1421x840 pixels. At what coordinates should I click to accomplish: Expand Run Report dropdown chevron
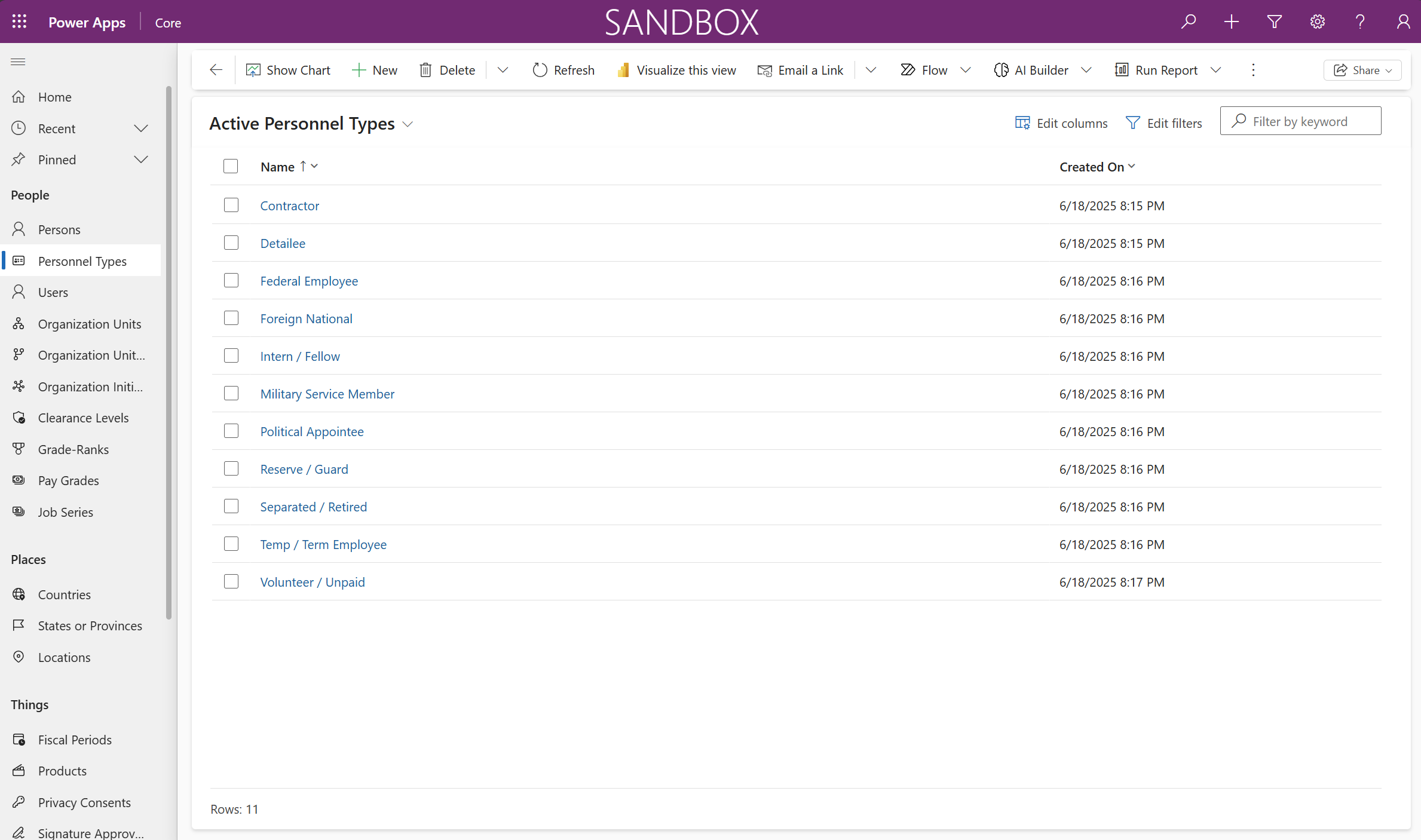click(1215, 70)
